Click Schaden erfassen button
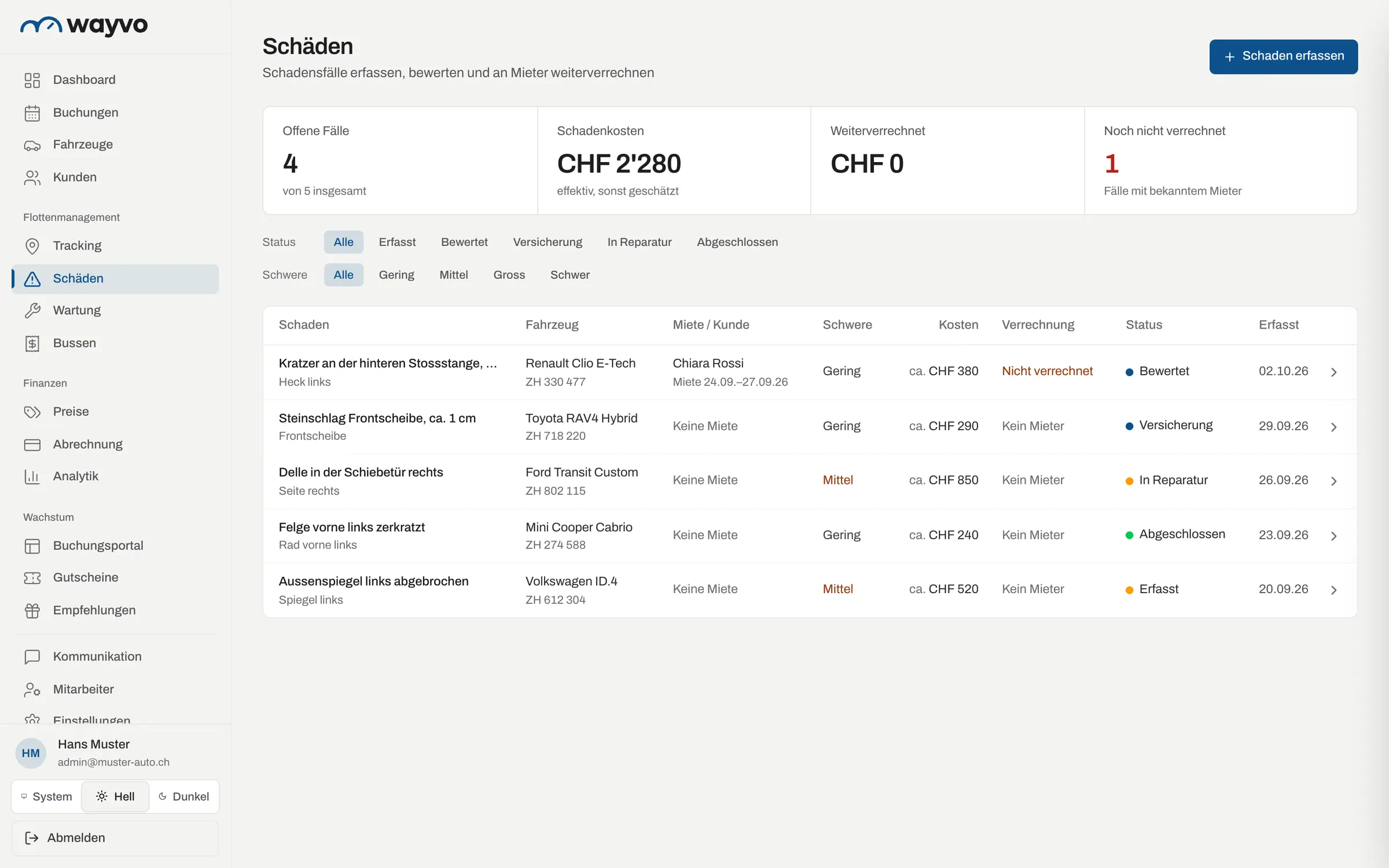The width and height of the screenshot is (1389, 868). pos(1283,56)
